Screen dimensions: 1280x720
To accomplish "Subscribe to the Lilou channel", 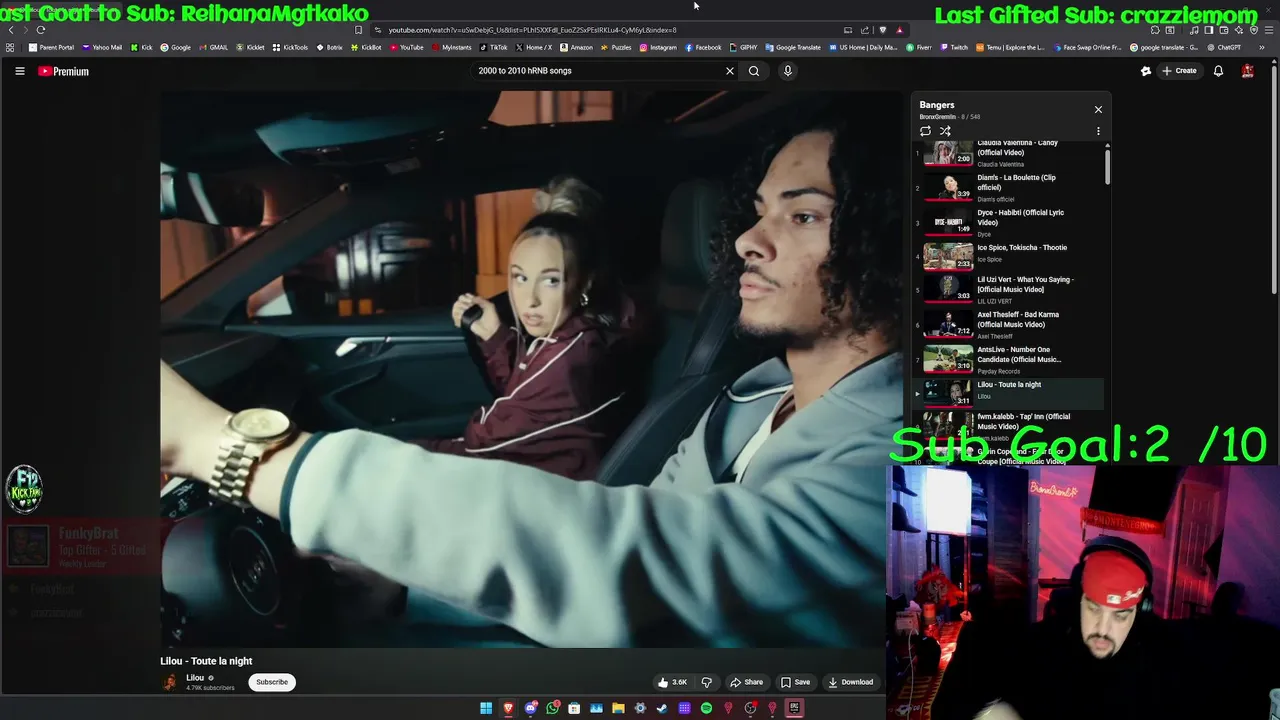I will (x=271, y=682).
